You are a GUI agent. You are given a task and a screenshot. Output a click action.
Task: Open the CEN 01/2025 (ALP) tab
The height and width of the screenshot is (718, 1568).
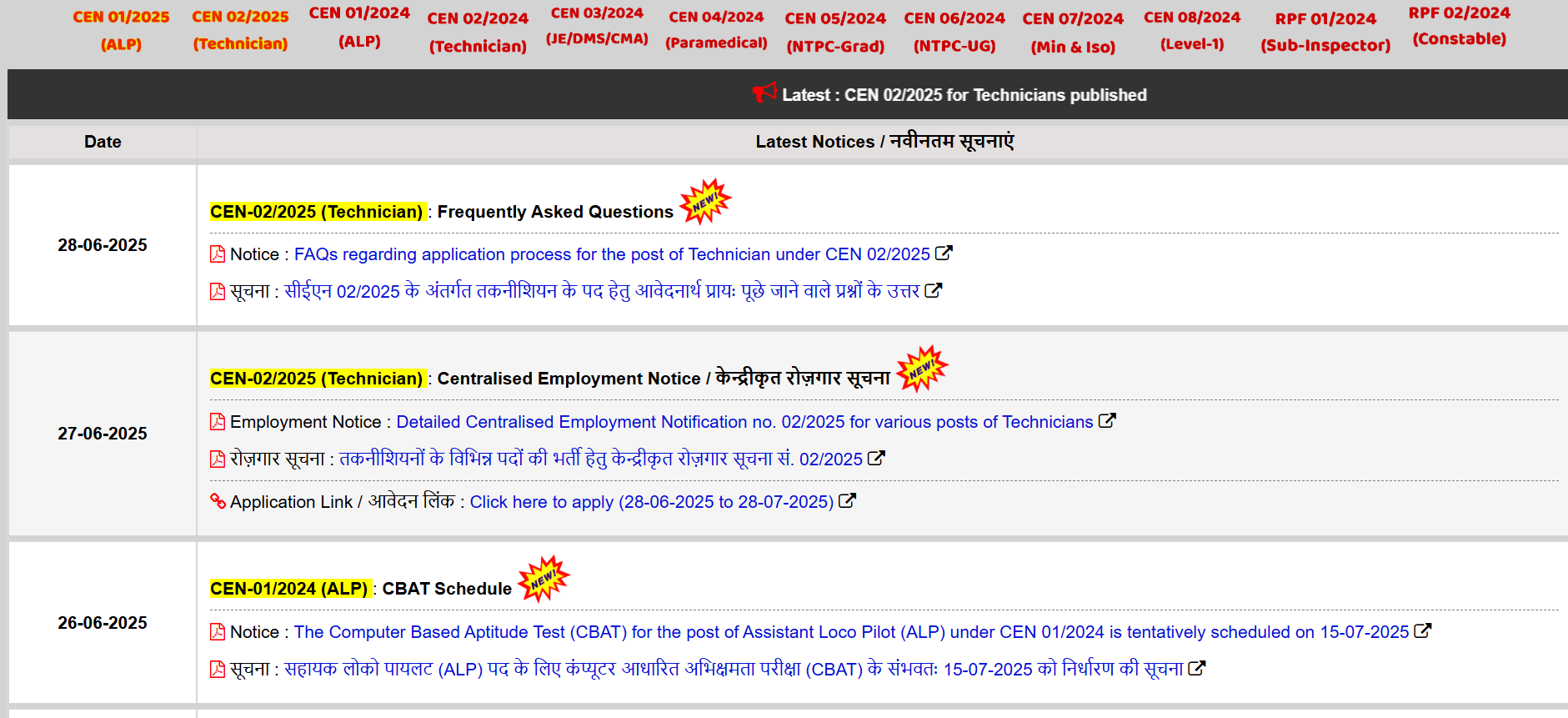(x=121, y=30)
